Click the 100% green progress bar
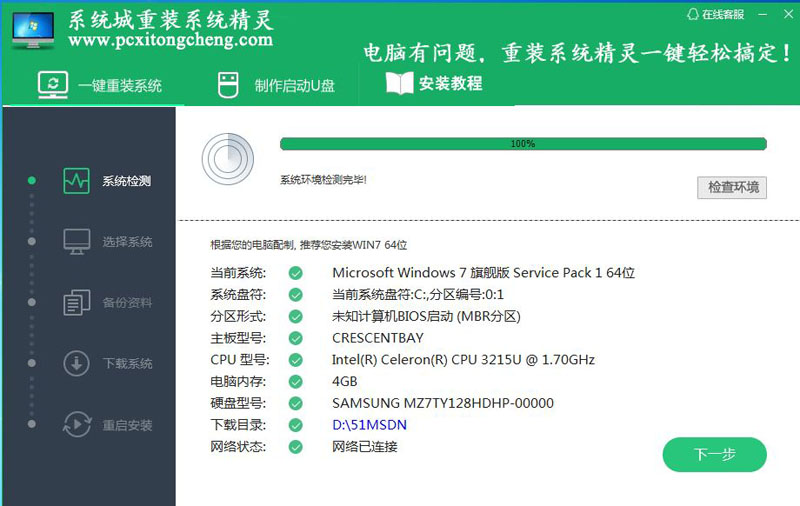This screenshot has height=506, width=800. [523, 144]
